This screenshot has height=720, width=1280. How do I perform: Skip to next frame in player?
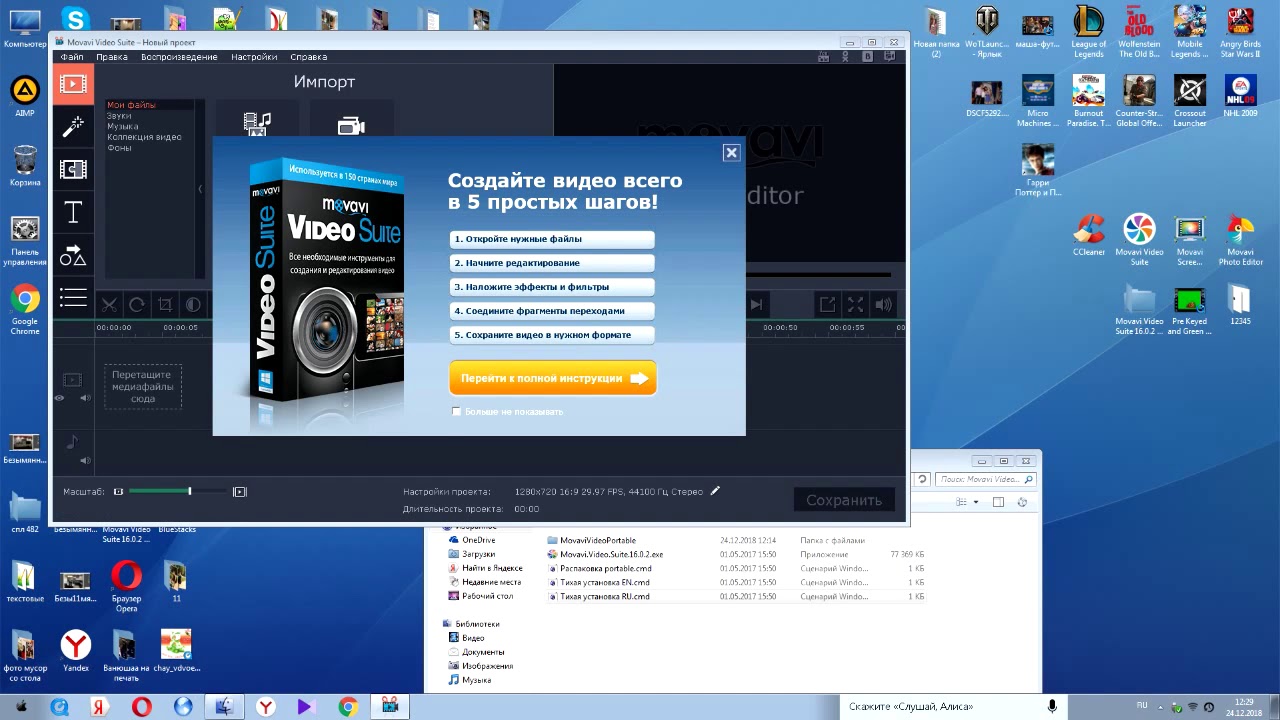point(757,305)
